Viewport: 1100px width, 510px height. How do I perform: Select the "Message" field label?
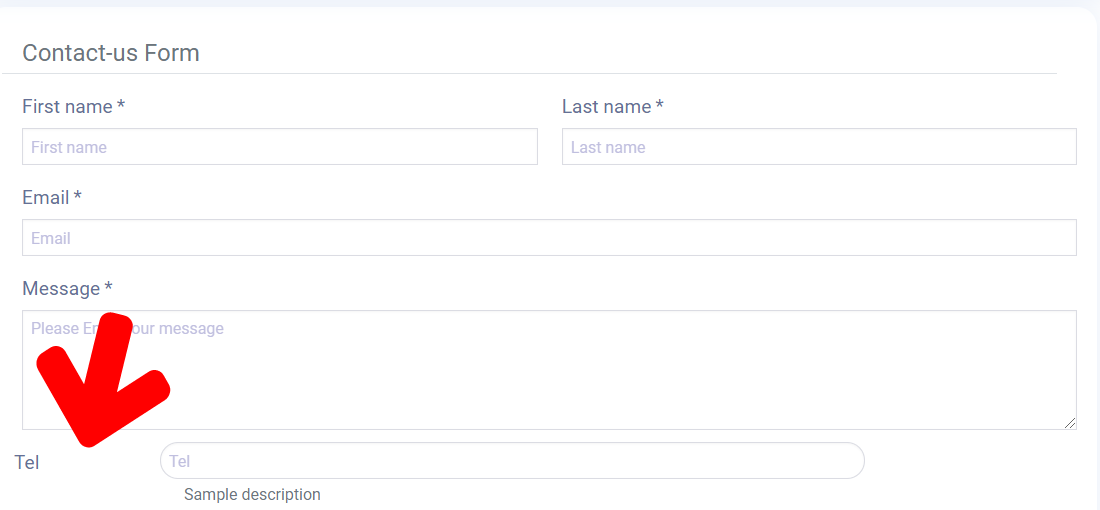61,289
